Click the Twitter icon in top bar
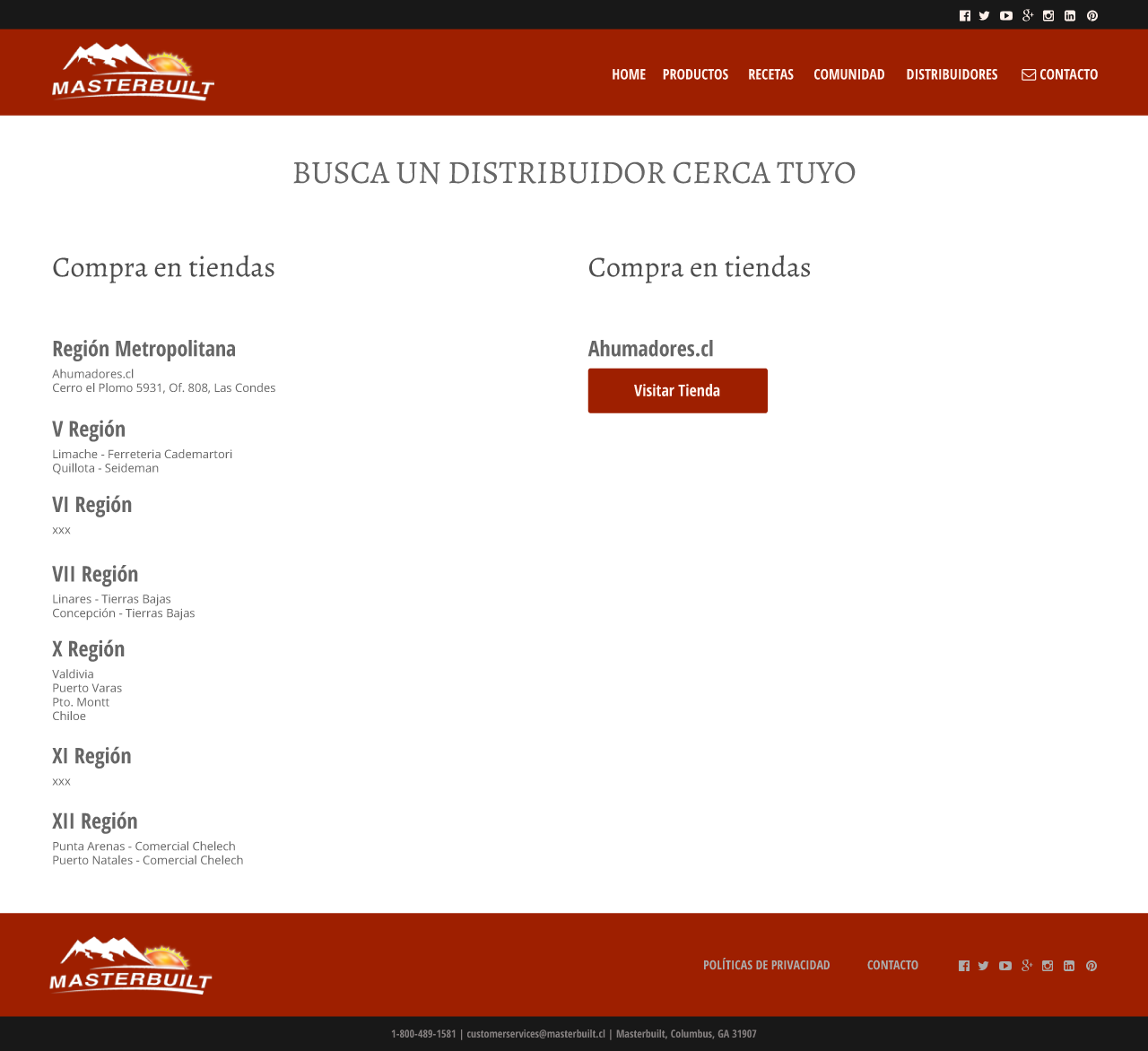The height and width of the screenshot is (1051, 1148). pos(984,15)
